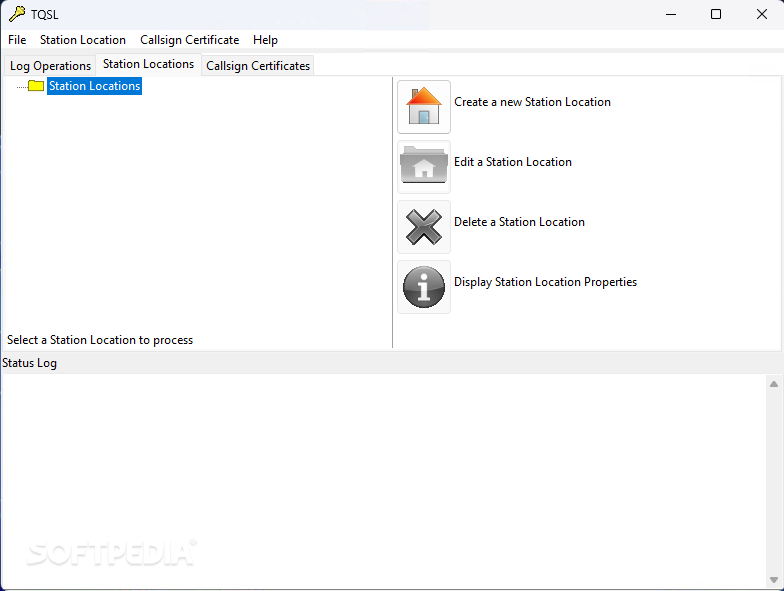Switch to the Callsign Certificates tab
Viewport: 784px width, 591px height.
click(x=258, y=66)
